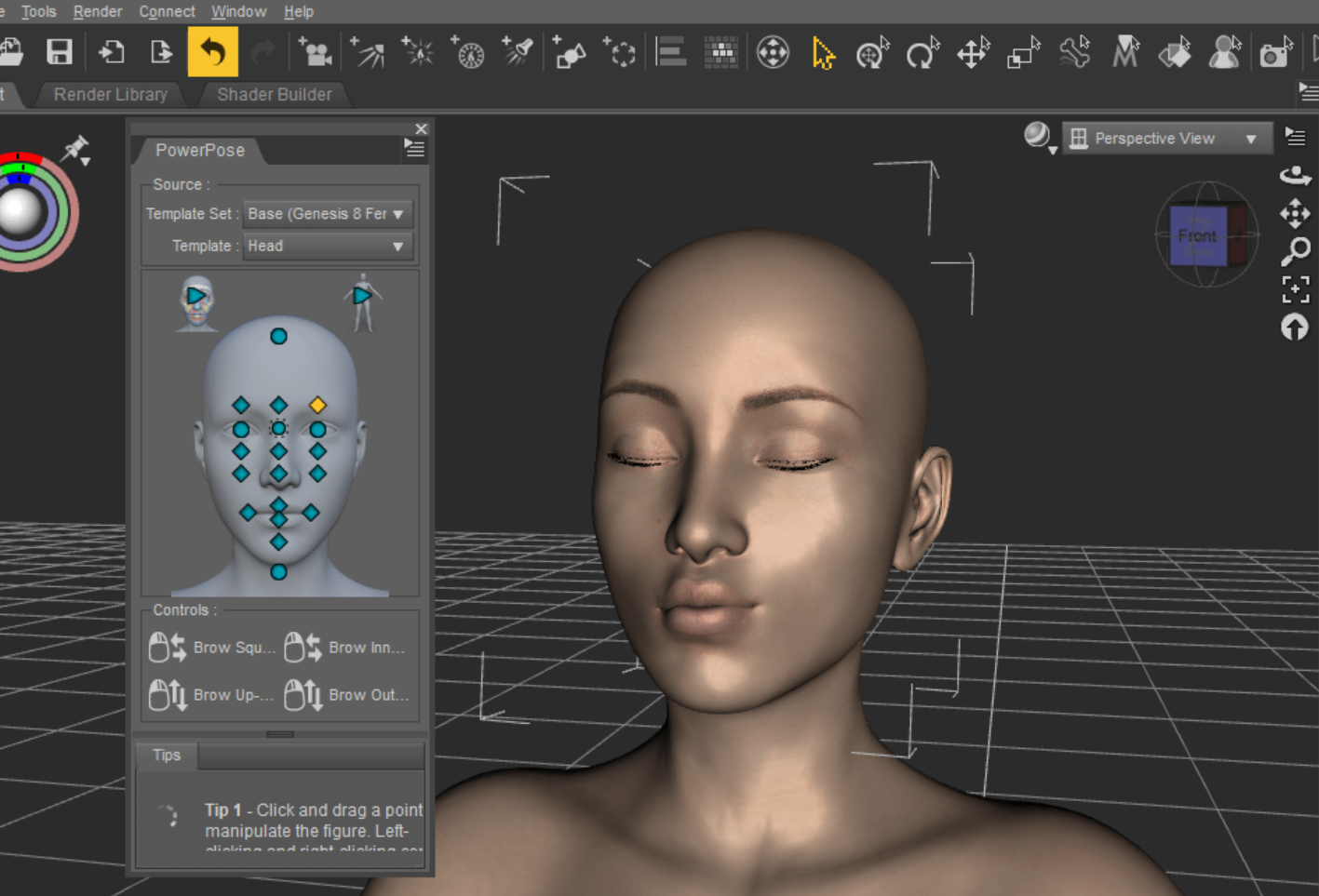1319x896 pixels.
Task: Select the Scale tool in the toolbar
Action: (x=1023, y=54)
